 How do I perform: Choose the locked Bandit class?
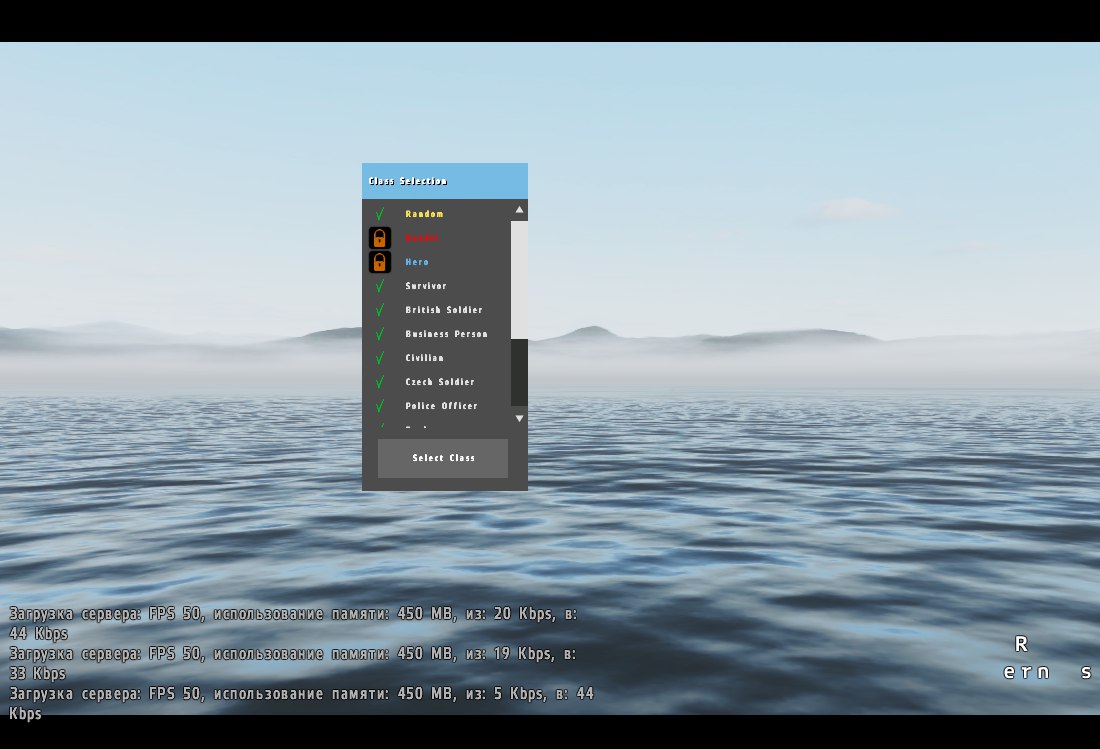click(436, 238)
